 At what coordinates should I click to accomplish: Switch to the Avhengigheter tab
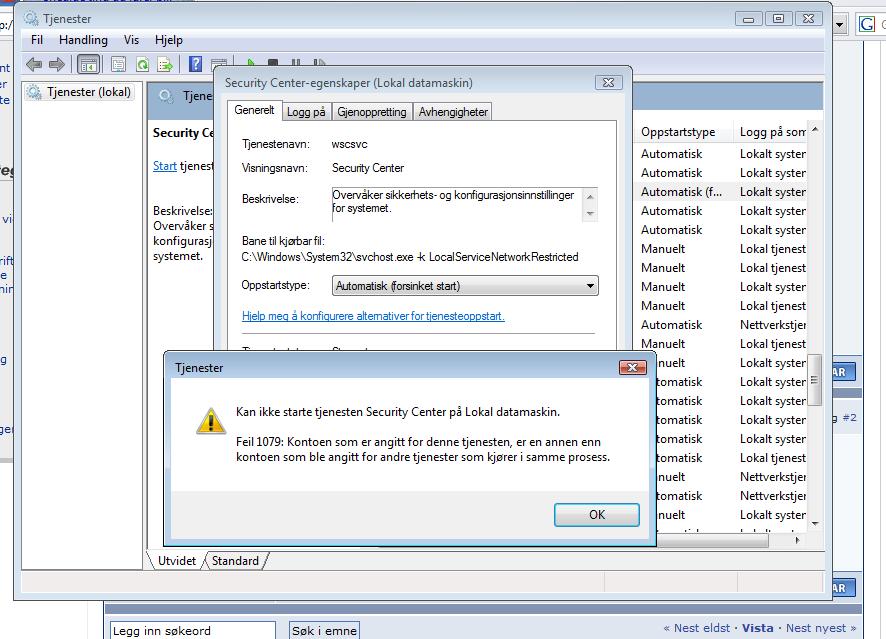(453, 112)
